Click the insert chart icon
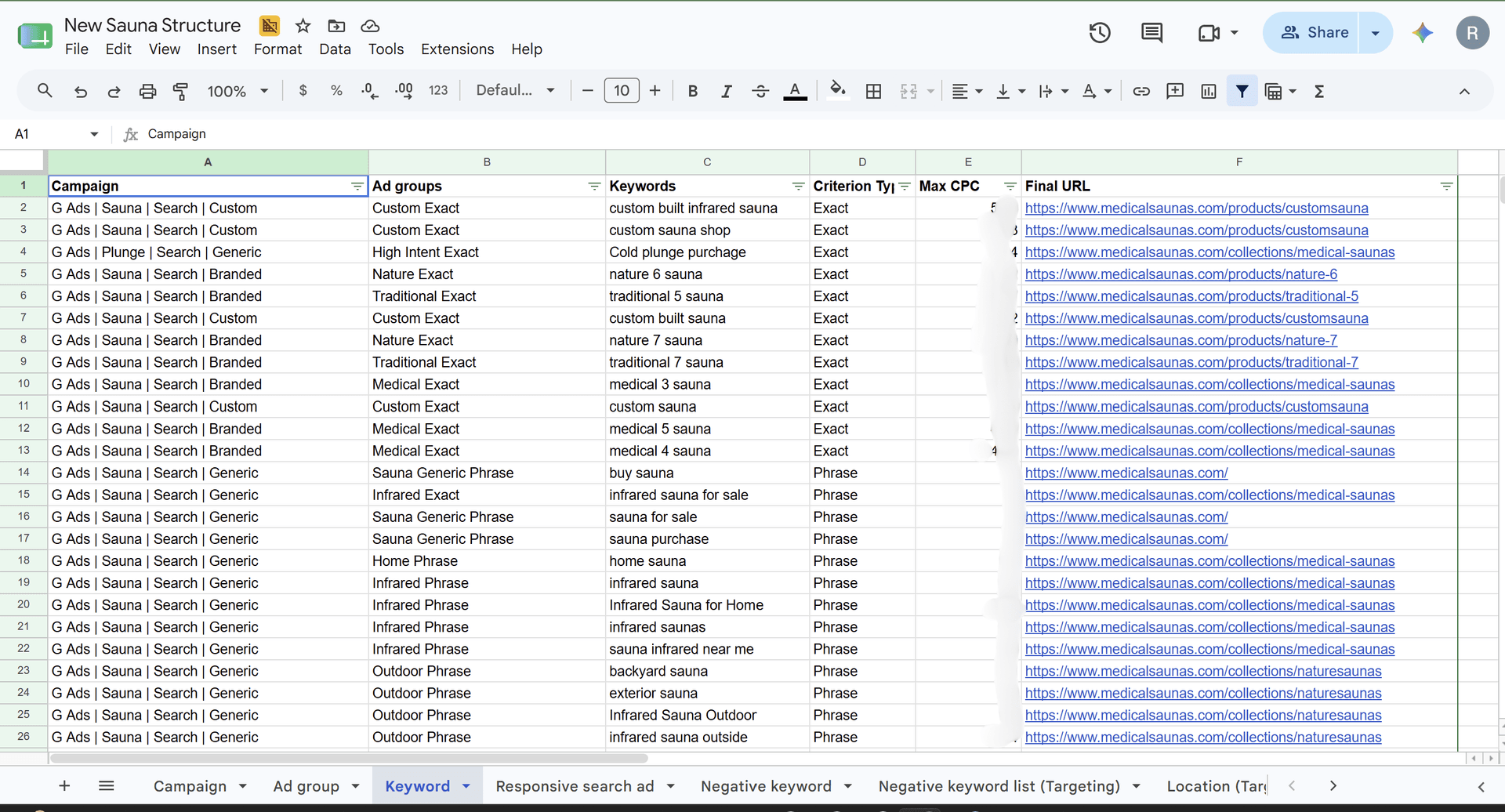This screenshot has height=812, width=1505. [x=1209, y=91]
